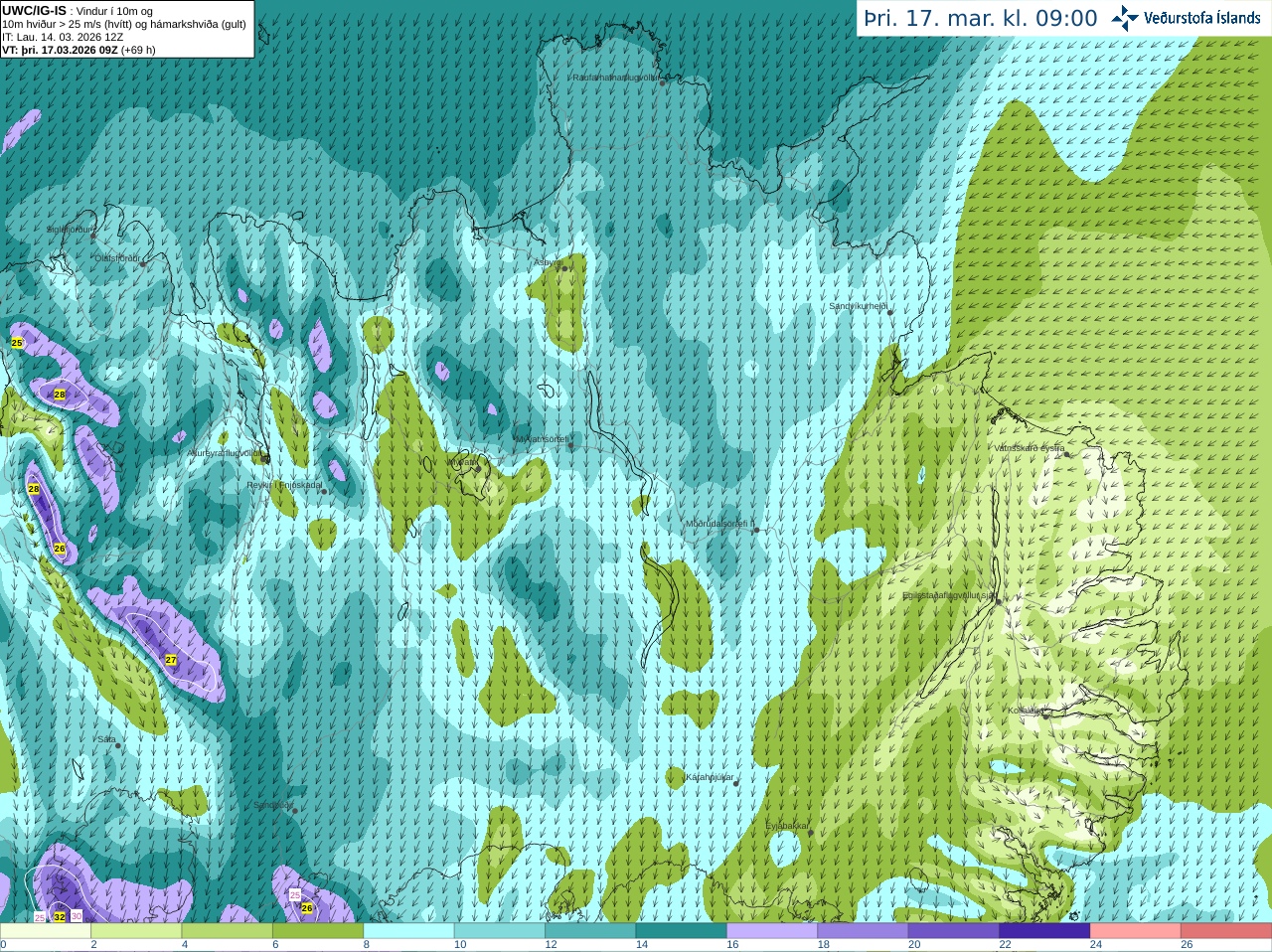Click the yellow 32 maximum gust marker
The height and width of the screenshot is (952, 1272).
[x=60, y=916]
